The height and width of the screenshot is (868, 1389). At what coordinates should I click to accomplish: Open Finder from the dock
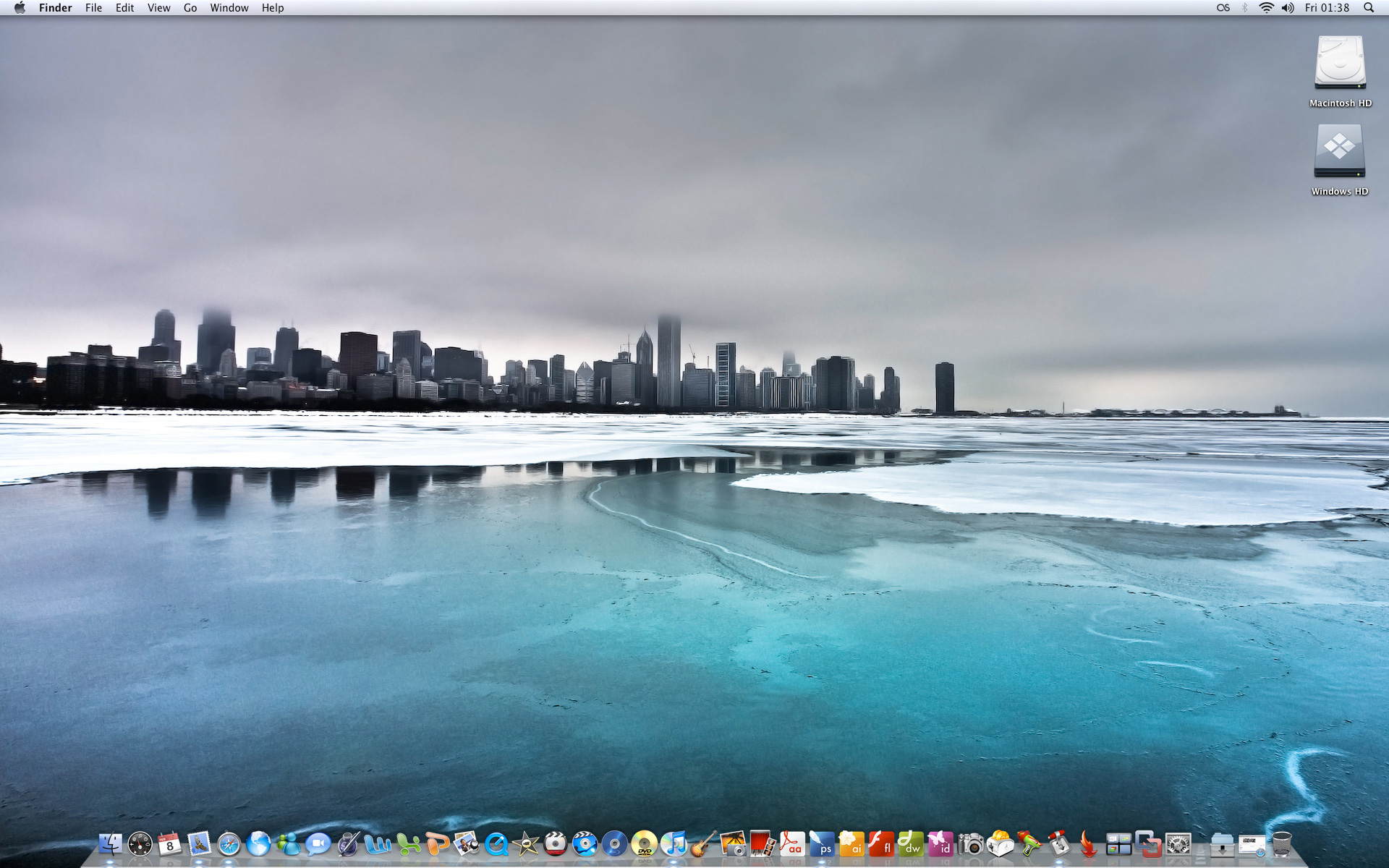[110, 843]
